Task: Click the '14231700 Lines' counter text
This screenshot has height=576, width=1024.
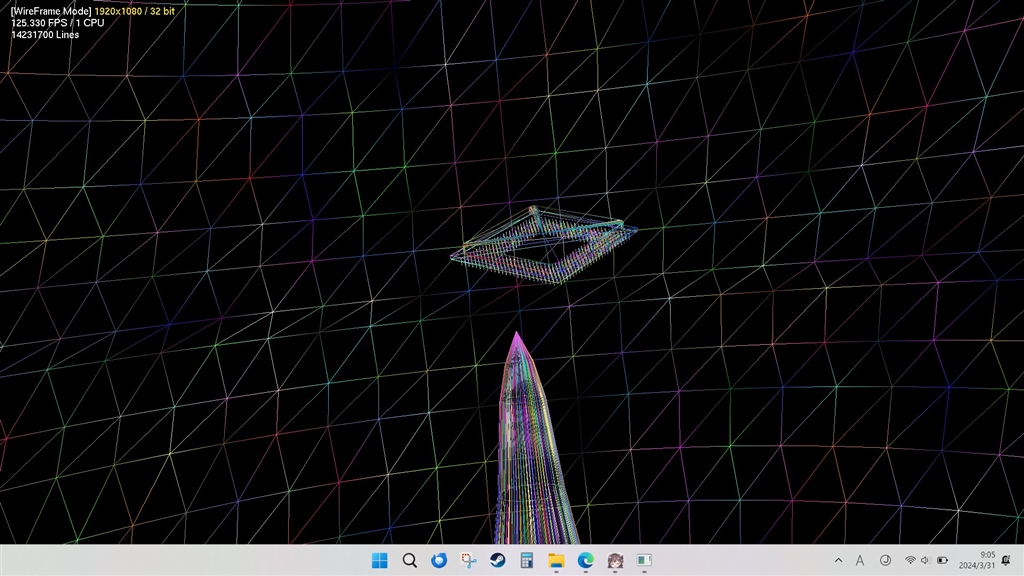Action: 45,35
